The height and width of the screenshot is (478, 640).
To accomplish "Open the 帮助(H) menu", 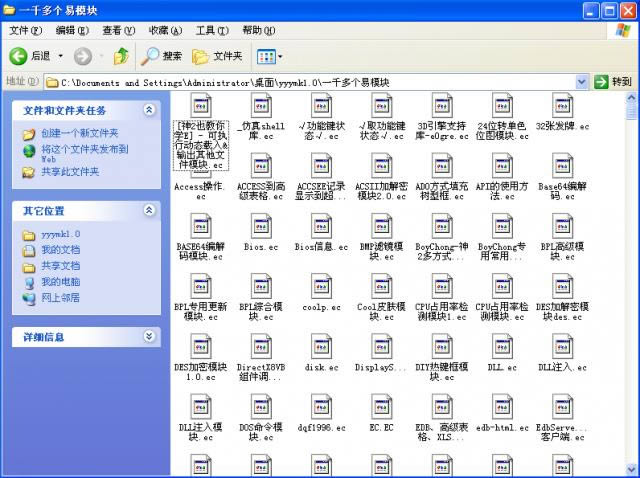I will click(259, 31).
